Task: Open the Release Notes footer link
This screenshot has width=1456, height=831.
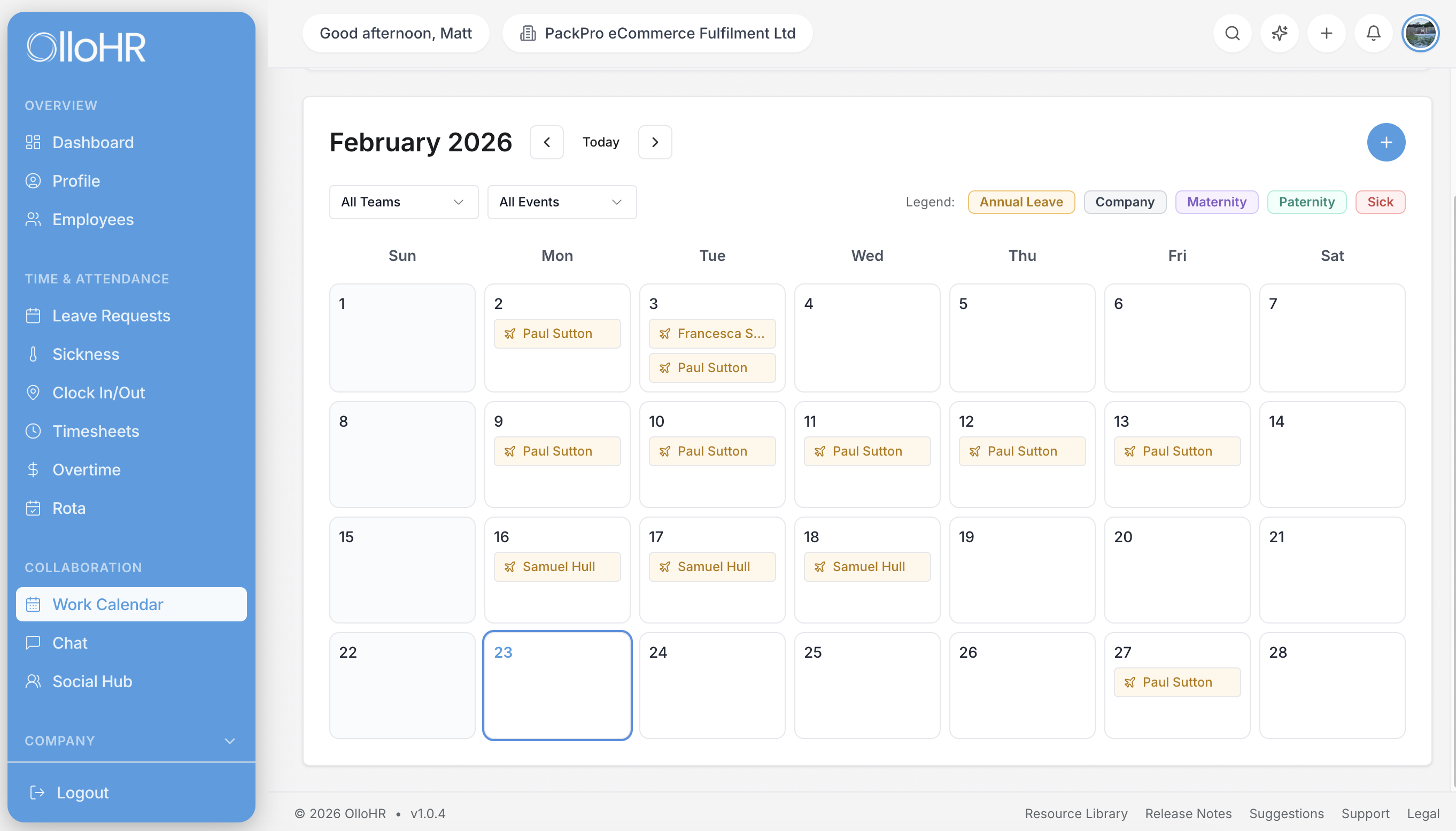Action: tap(1188, 813)
